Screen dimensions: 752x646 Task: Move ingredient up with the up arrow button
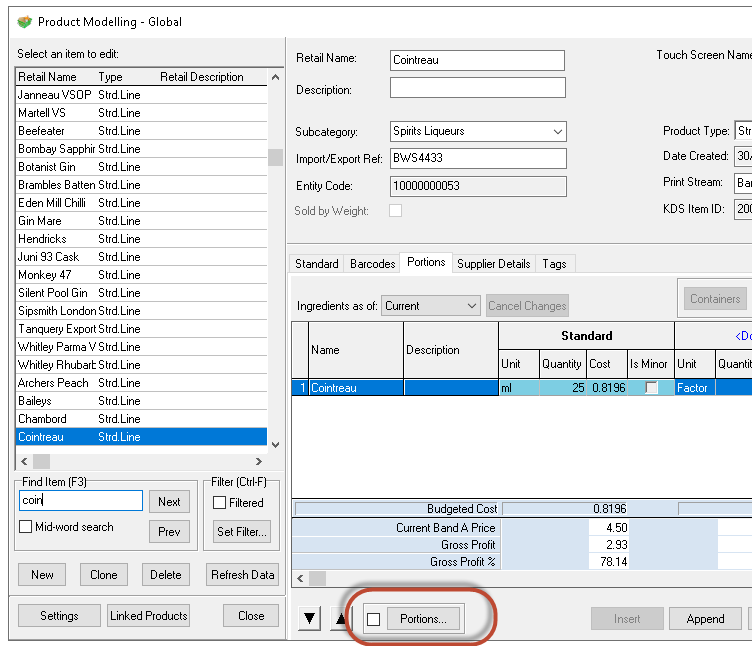(341, 619)
